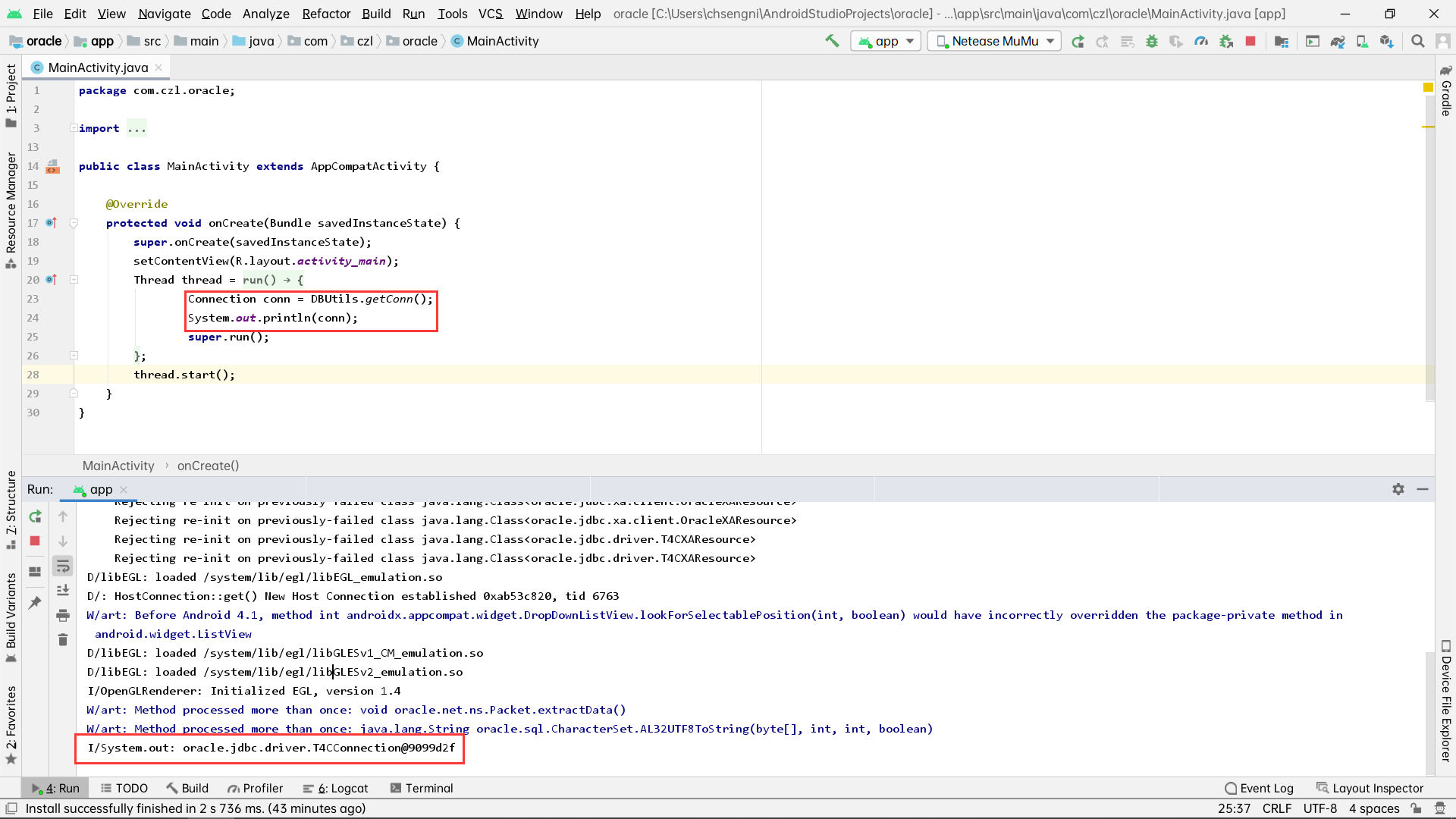This screenshot has width=1456, height=819.
Task: Open the app run configuration dropdown
Action: tap(886, 41)
